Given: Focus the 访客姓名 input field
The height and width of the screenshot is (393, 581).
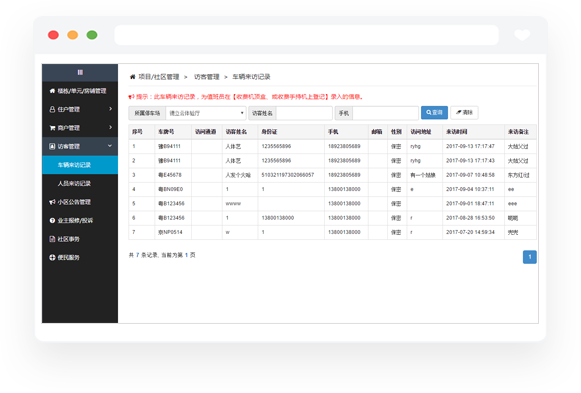Looking at the screenshot, I should (304, 113).
